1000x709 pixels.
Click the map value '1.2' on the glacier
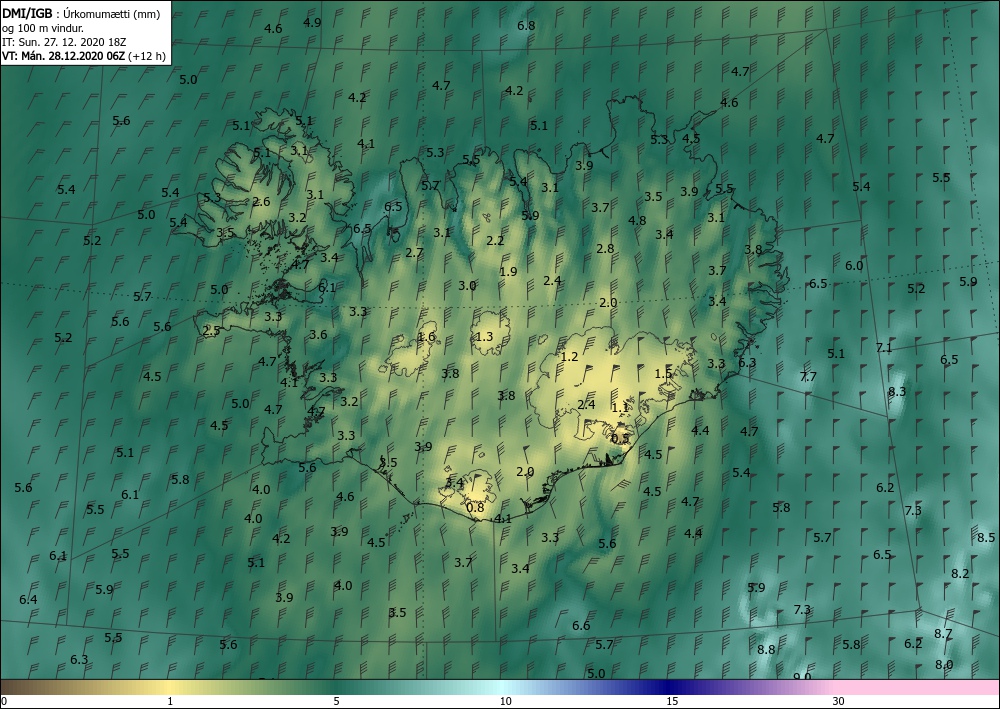tap(569, 357)
